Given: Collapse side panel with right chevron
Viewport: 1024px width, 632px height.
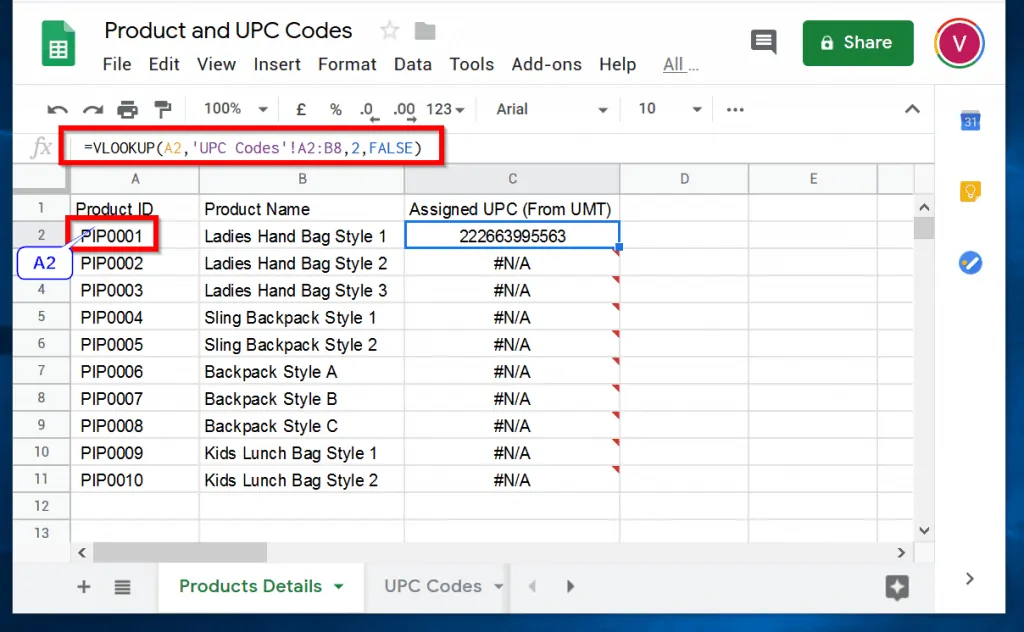Looking at the screenshot, I should click(x=970, y=578).
